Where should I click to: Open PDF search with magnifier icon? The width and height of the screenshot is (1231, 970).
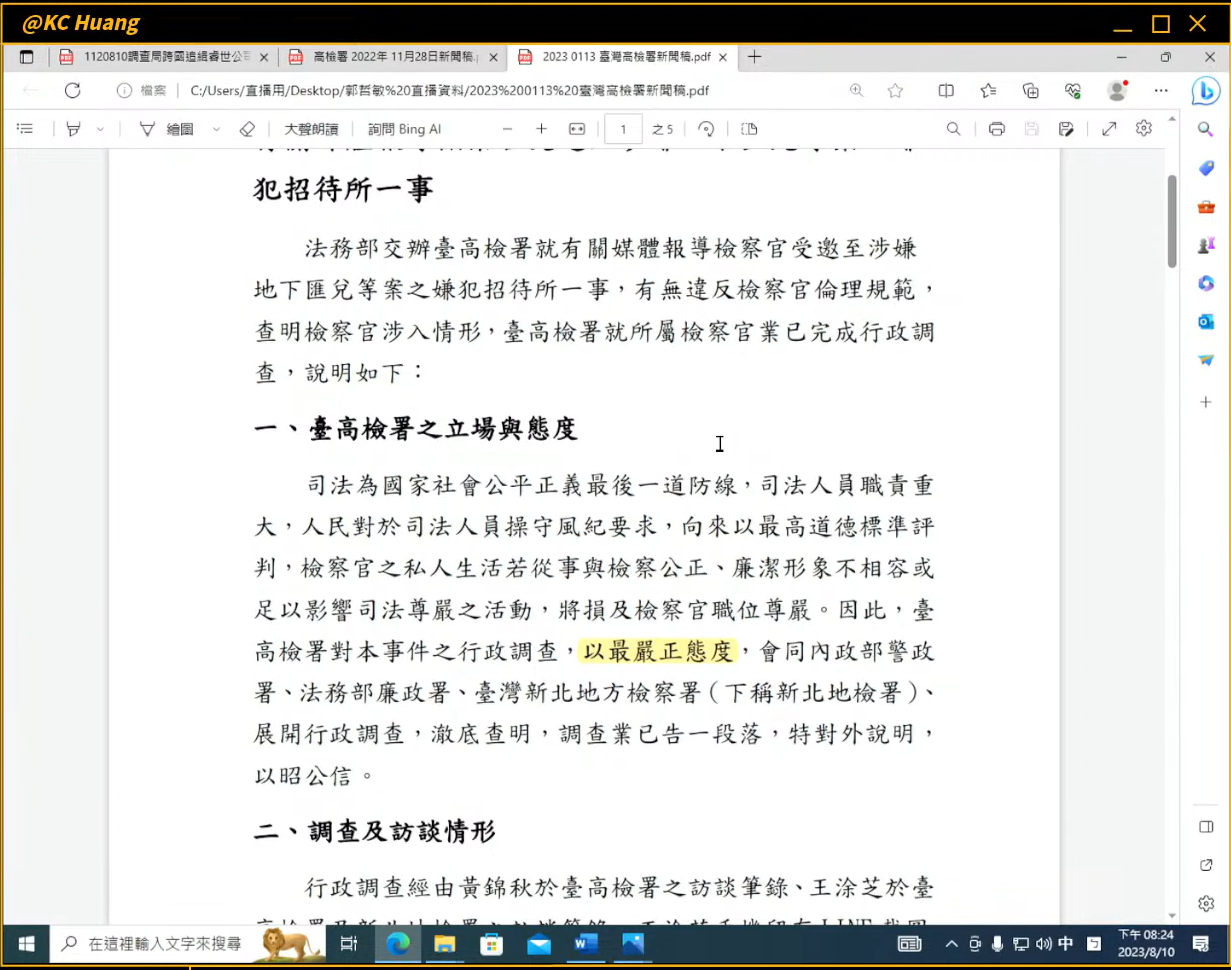click(953, 129)
